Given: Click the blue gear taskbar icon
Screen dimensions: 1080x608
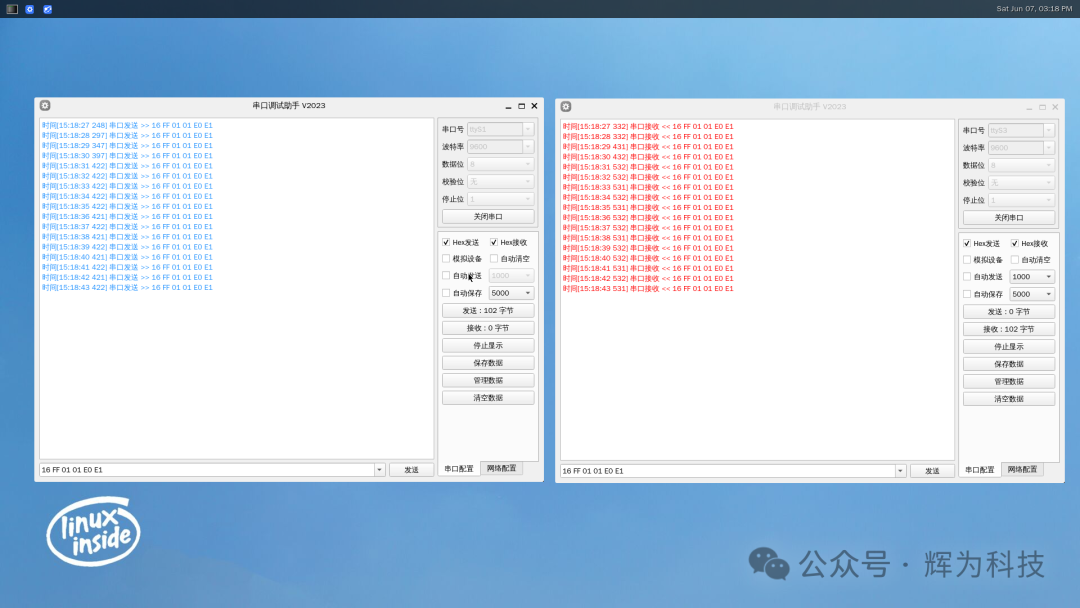Looking at the screenshot, I should tap(28, 7).
